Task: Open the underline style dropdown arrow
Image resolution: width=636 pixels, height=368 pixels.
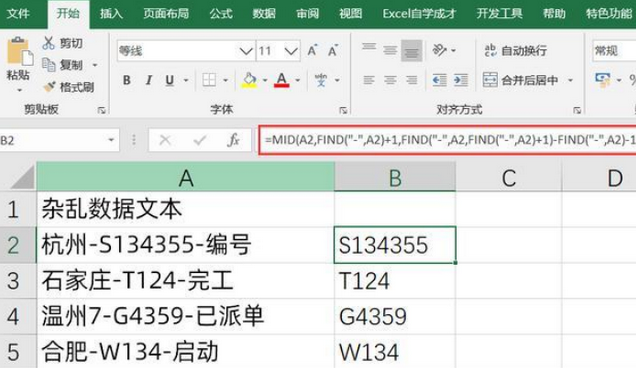Action: [186, 80]
